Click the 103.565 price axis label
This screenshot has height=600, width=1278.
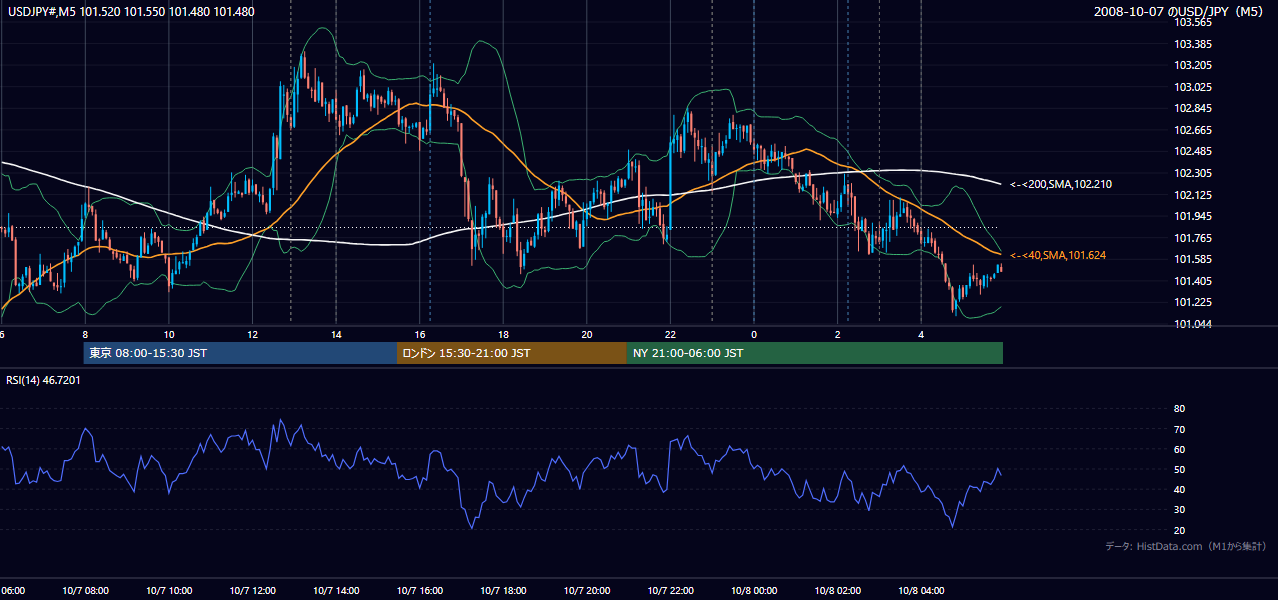coord(1192,22)
